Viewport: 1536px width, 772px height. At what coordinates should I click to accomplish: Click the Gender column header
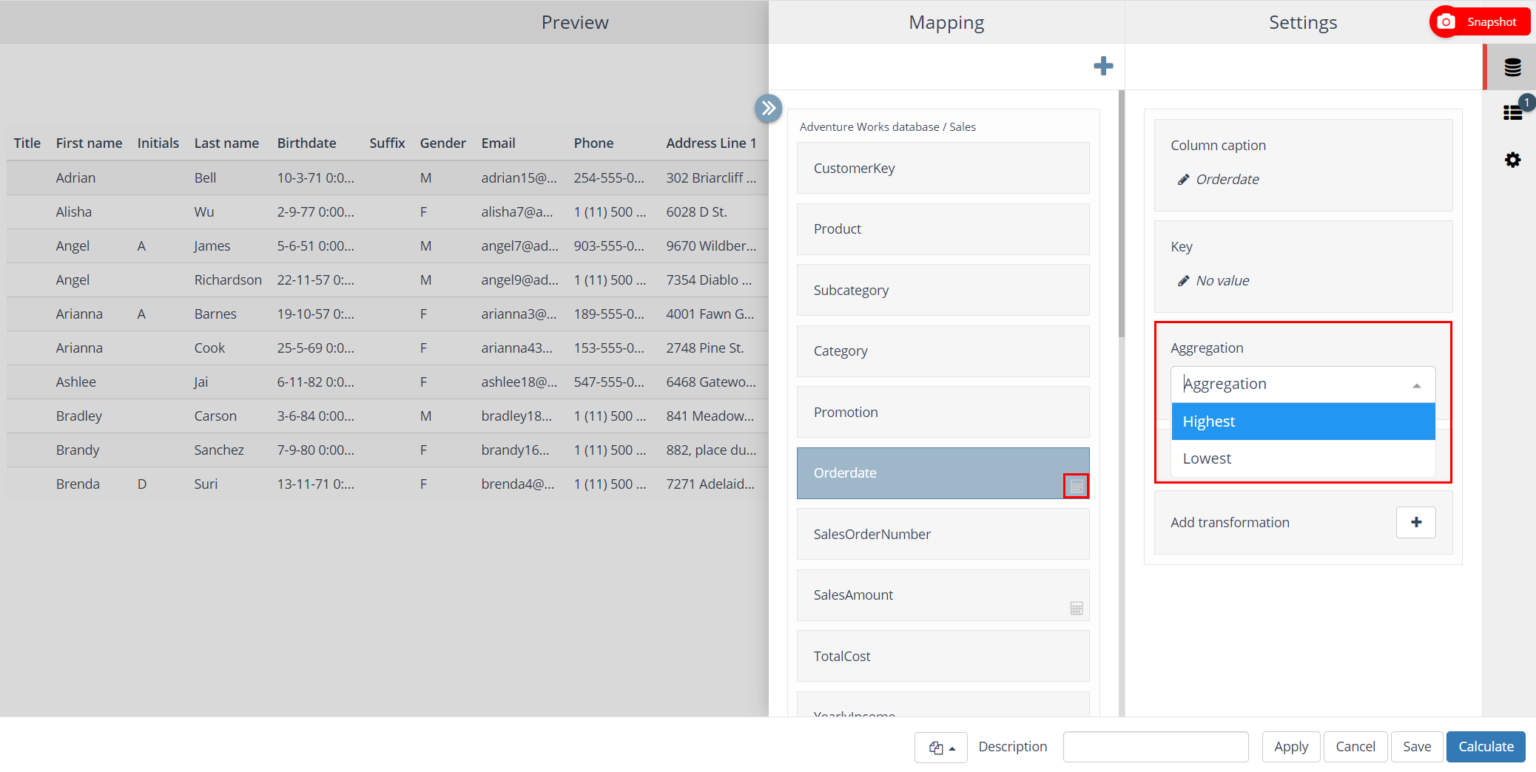443,143
